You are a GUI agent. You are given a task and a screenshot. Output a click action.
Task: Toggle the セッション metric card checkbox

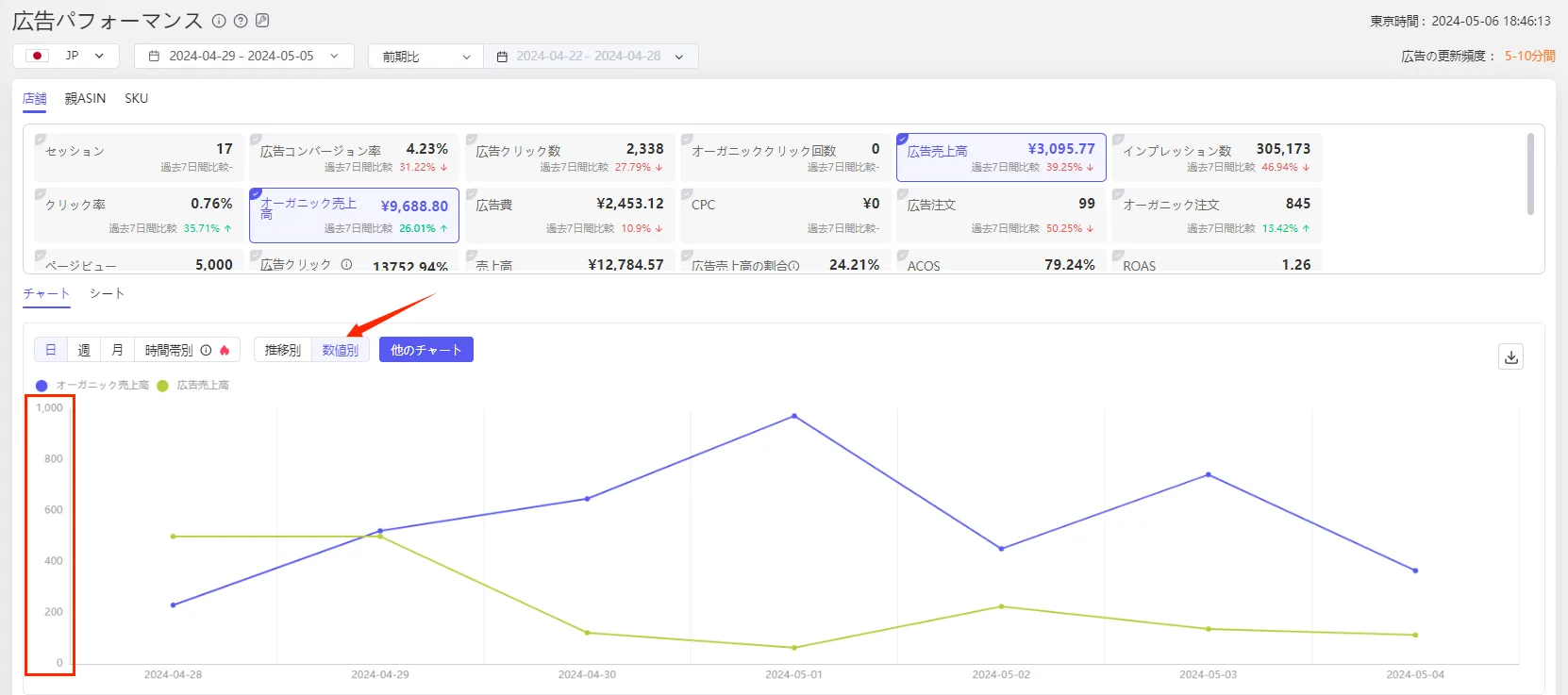(41, 140)
